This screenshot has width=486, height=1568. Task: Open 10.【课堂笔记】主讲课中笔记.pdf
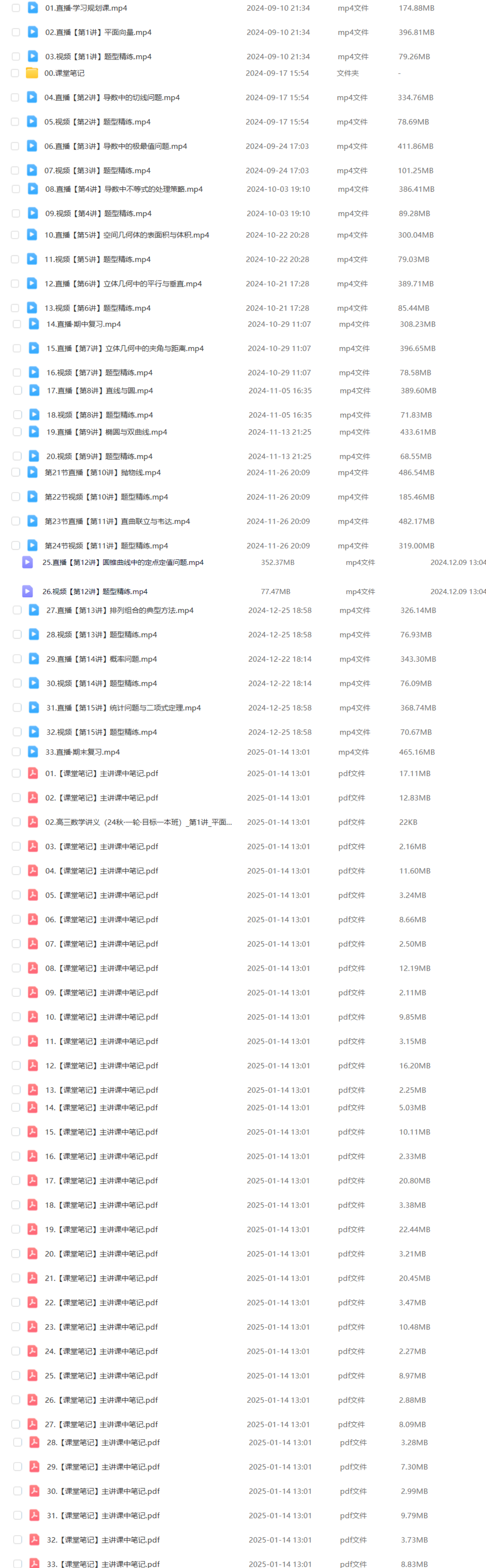point(102,1017)
